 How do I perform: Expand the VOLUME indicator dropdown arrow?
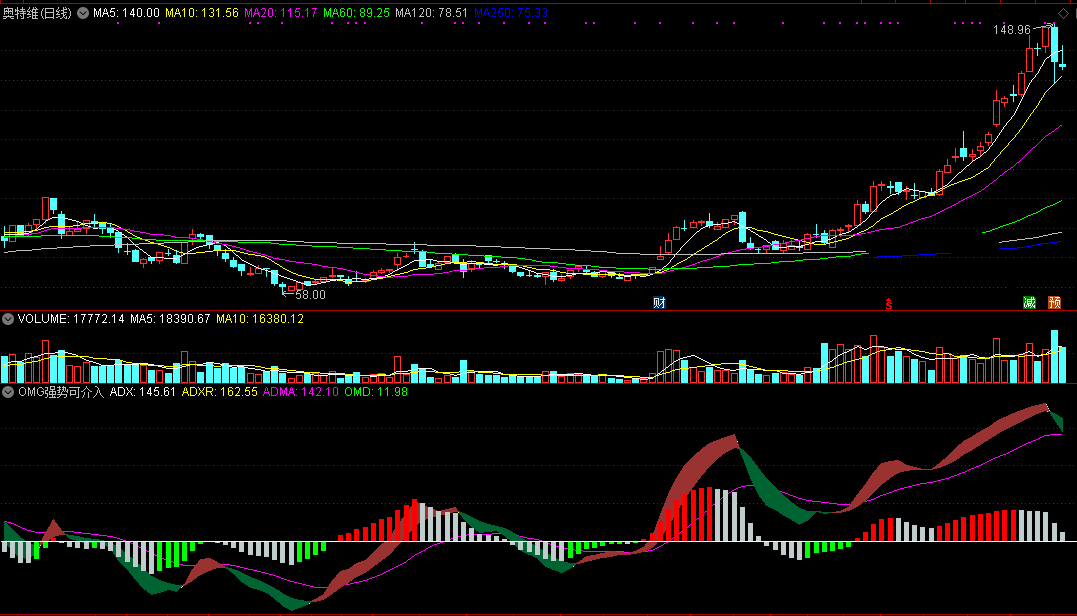click(x=8, y=319)
